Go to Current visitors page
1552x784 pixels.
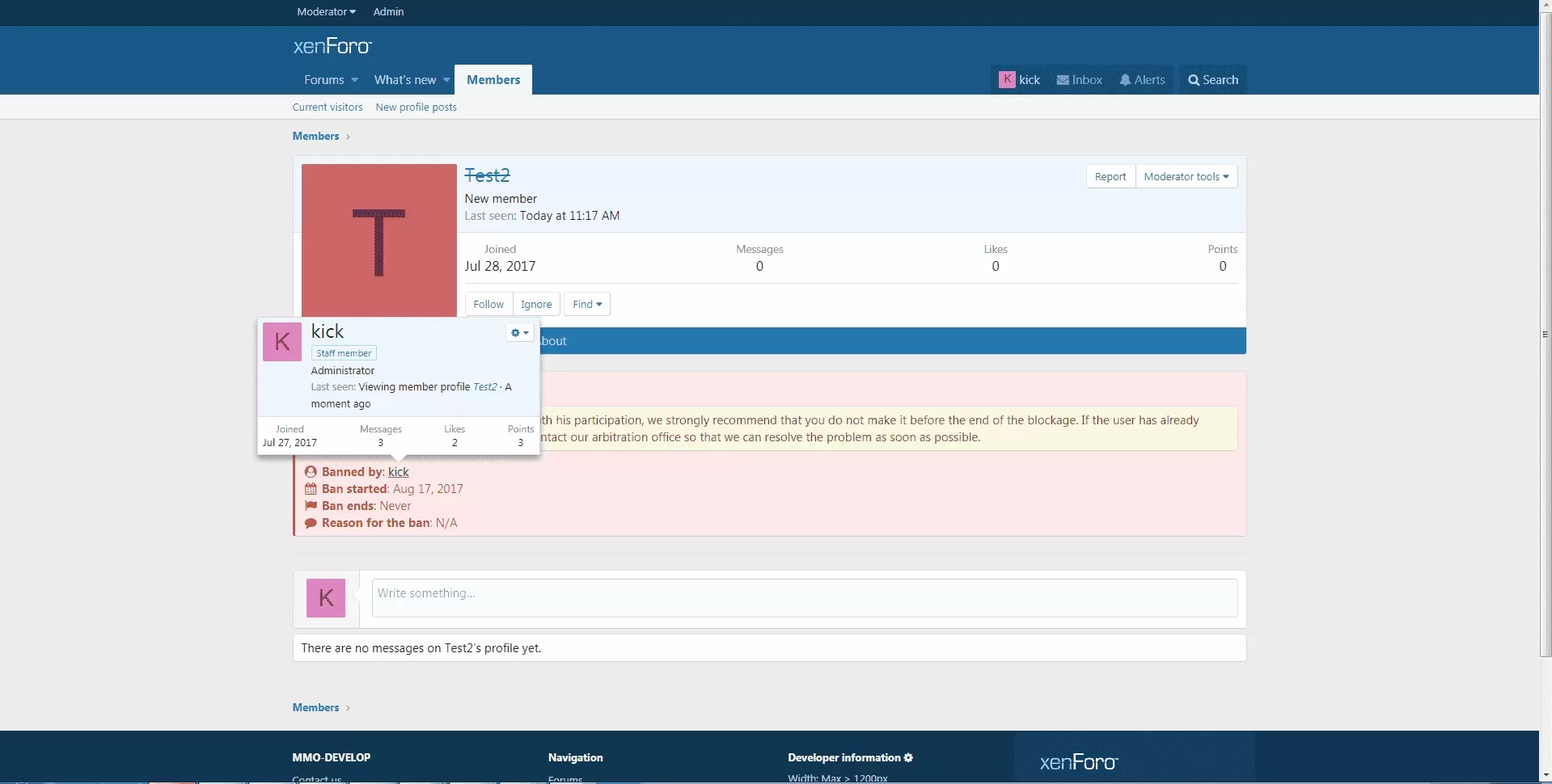click(328, 107)
